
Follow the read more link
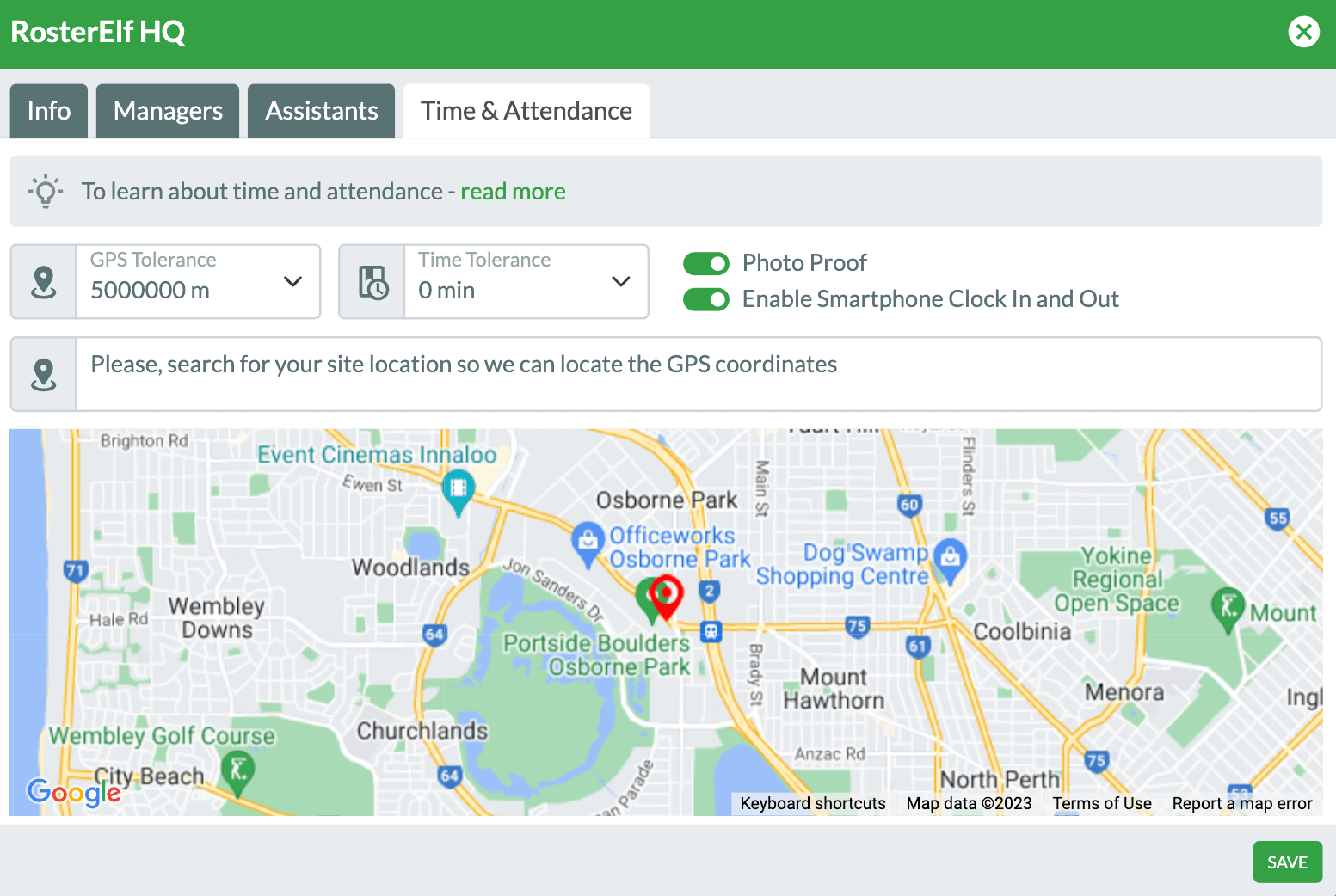point(513,191)
